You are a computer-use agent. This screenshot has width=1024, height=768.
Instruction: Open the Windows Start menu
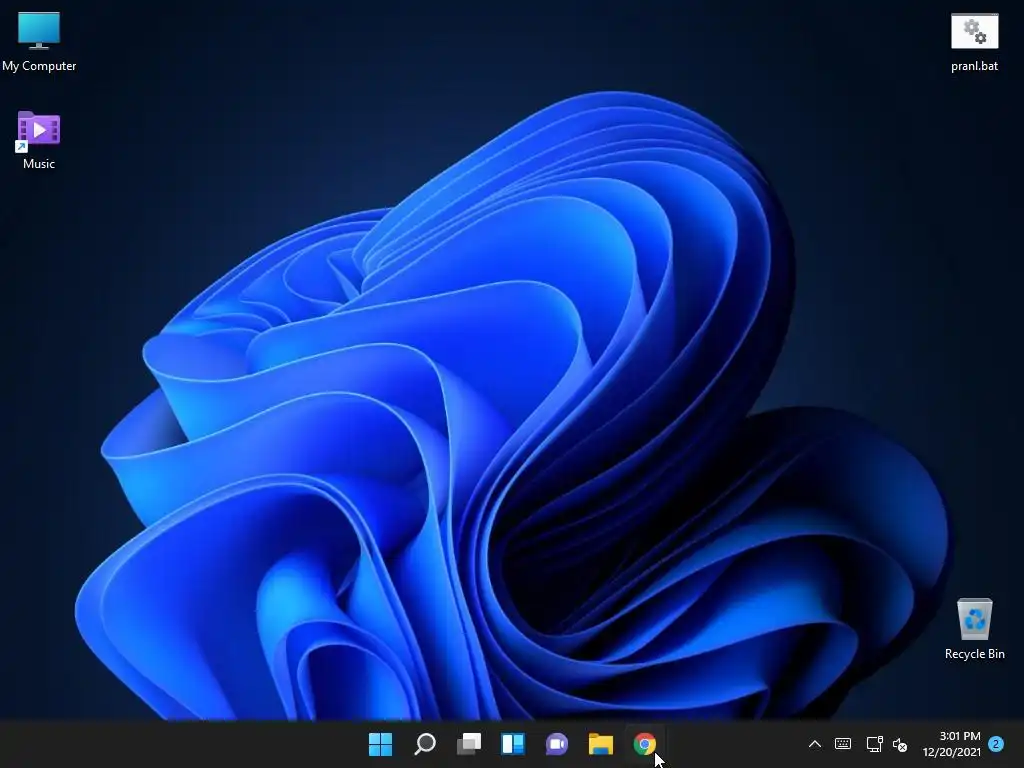click(x=380, y=744)
